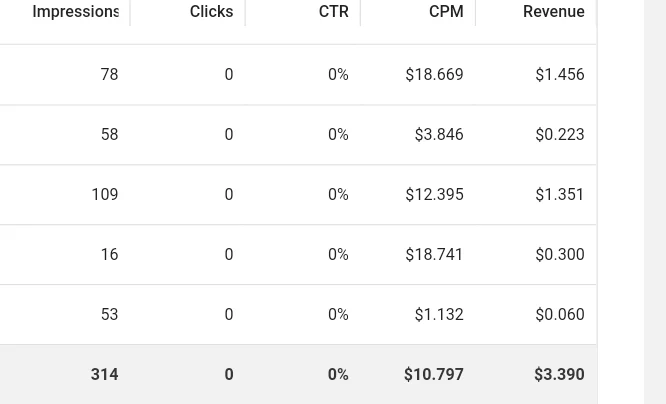Viewport: 666px width, 404px height.
Task: Click the $0.223 revenue value
Action: 560,135
